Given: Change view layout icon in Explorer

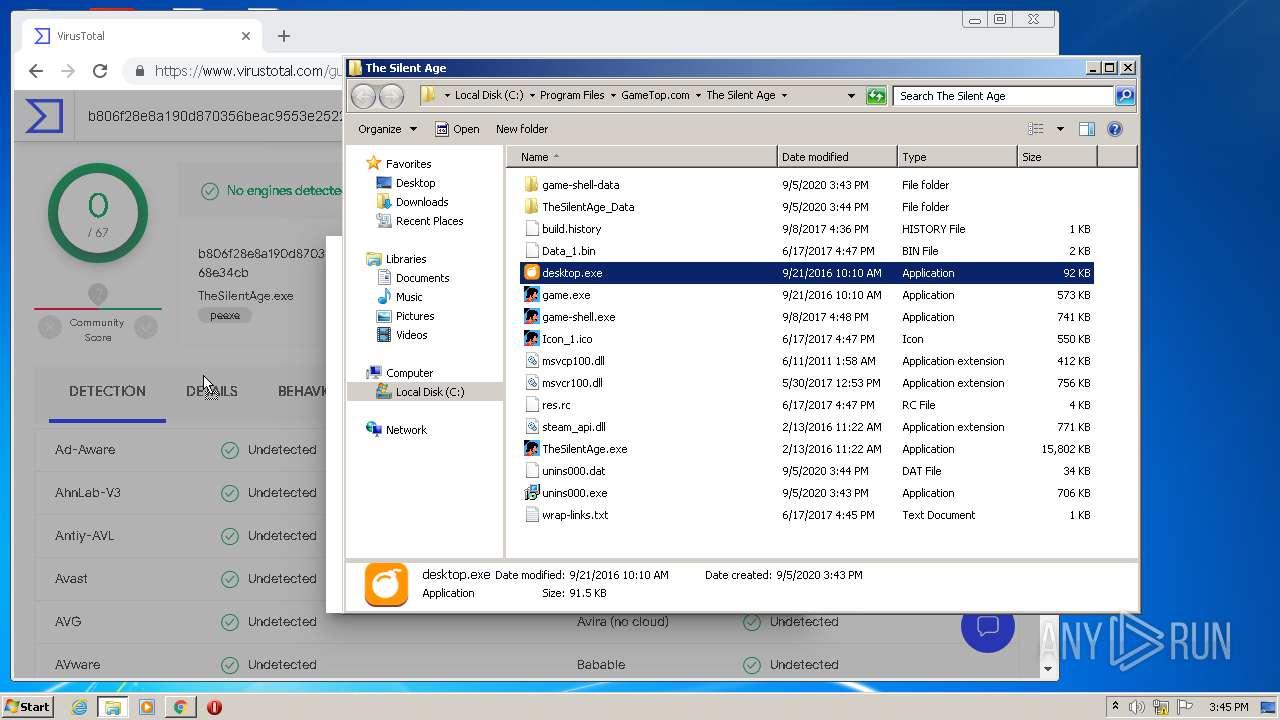Looking at the screenshot, I should coord(1036,129).
